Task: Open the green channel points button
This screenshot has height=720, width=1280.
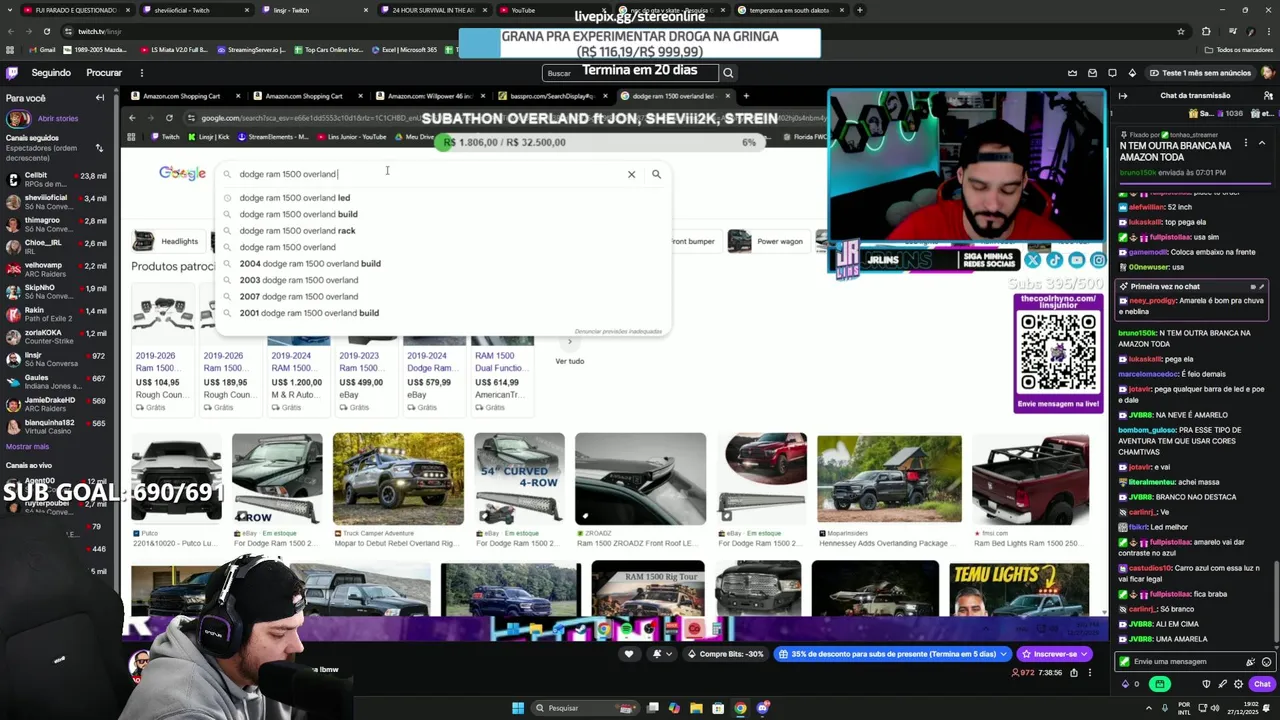Action: click(1160, 684)
